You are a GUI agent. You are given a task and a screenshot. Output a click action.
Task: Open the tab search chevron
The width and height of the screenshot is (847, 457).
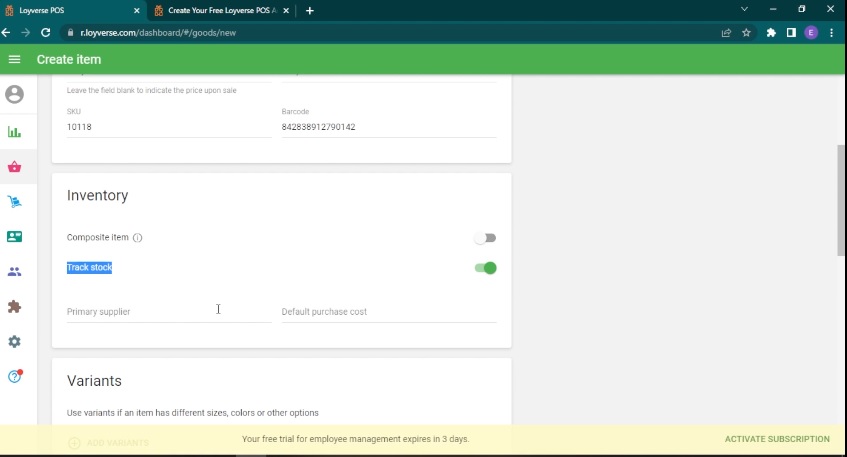point(744,9)
